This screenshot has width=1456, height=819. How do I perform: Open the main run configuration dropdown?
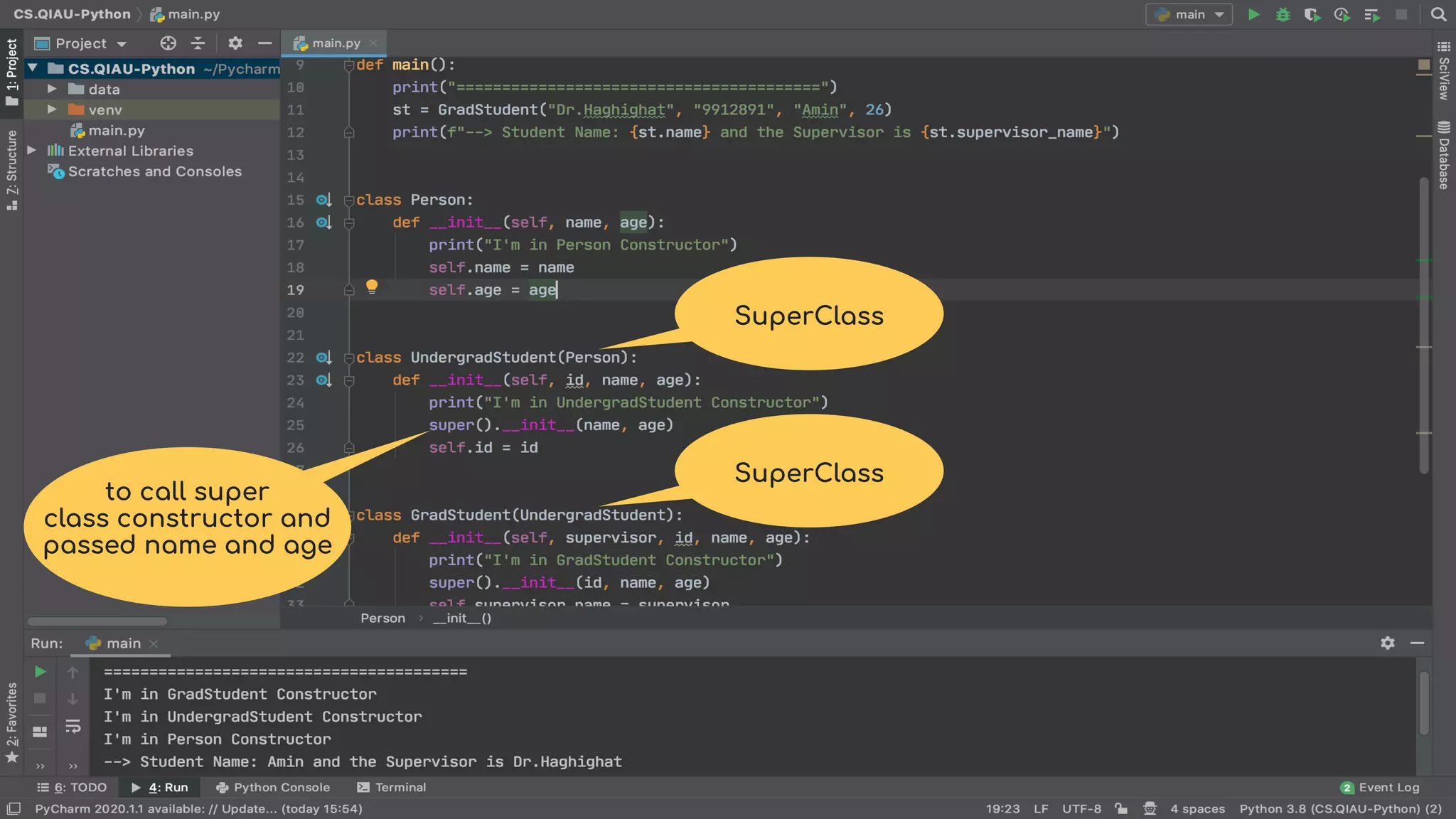(1189, 14)
